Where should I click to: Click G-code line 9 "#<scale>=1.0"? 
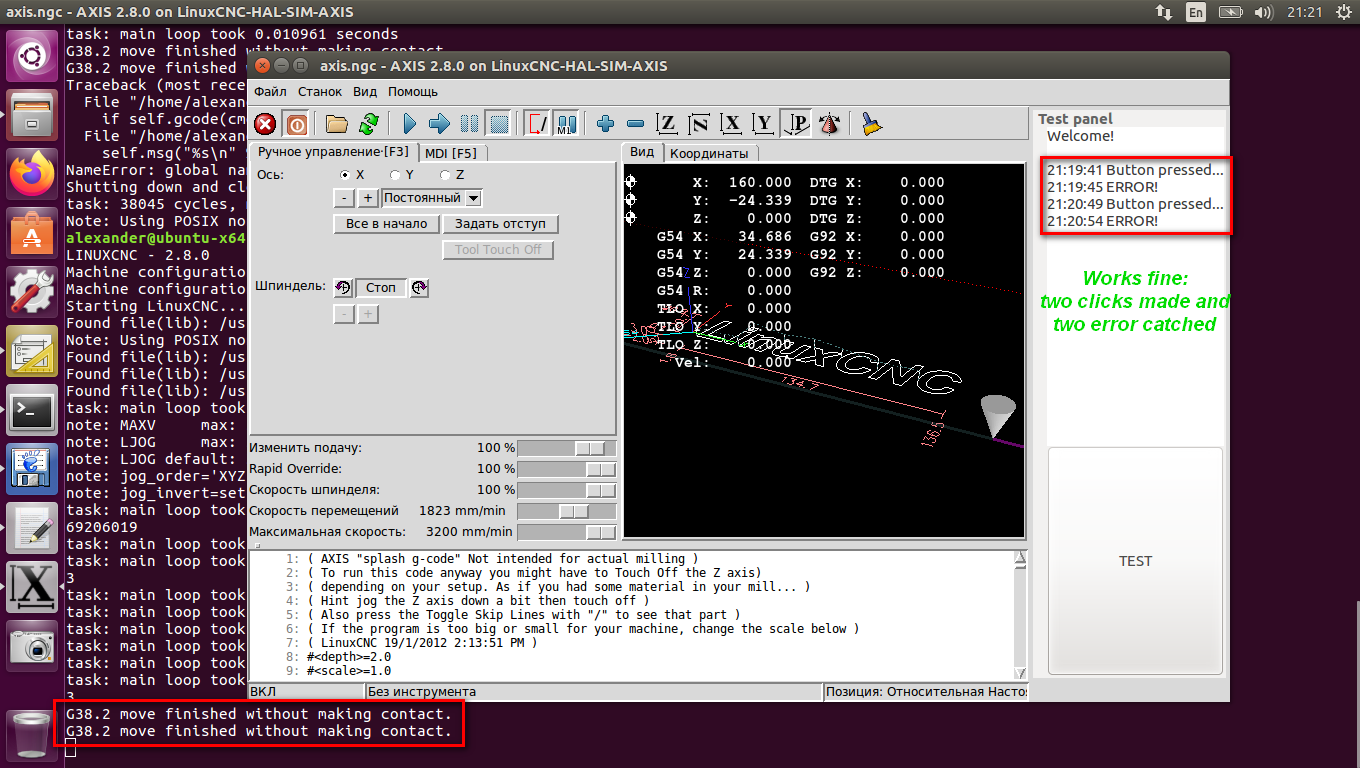pyautogui.click(x=349, y=671)
